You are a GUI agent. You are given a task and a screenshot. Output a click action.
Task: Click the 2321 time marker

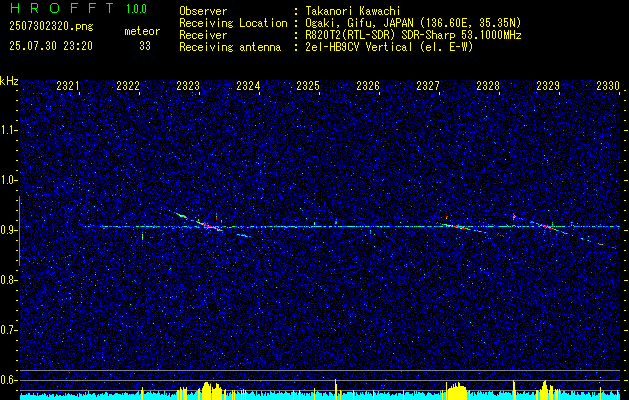[x=68, y=86]
